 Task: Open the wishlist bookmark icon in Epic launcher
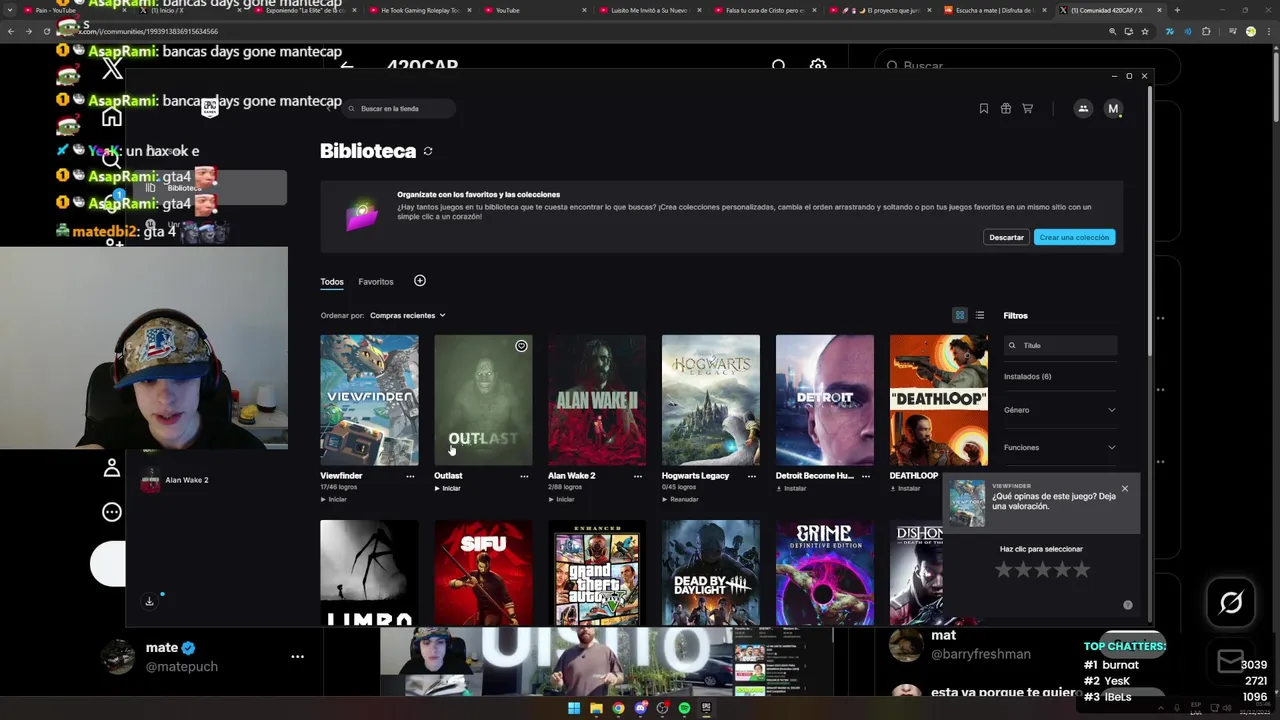[984, 108]
